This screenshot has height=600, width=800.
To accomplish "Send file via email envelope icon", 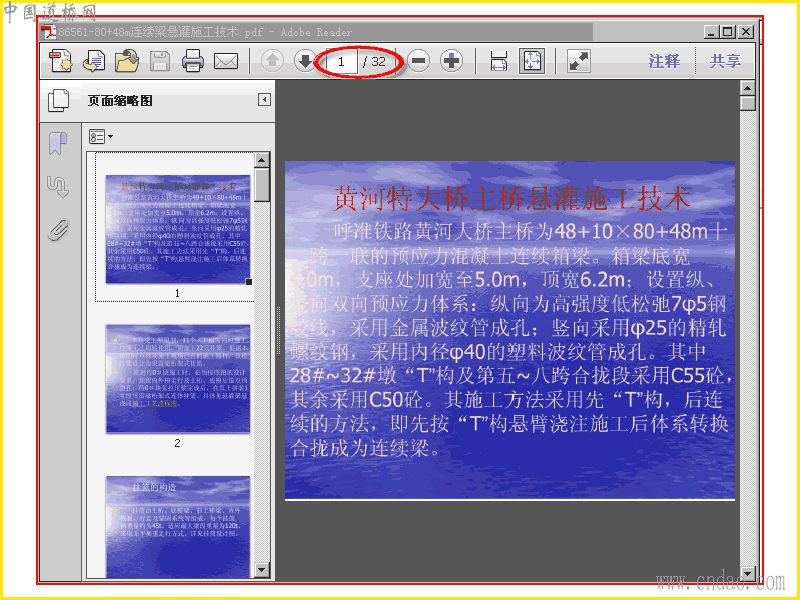I will 226,61.
